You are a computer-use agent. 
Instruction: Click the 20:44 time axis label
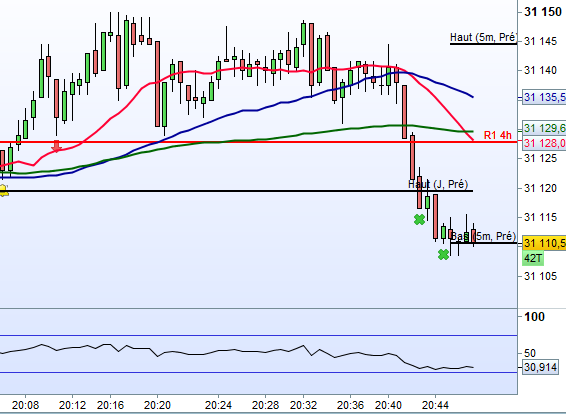[435, 405]
